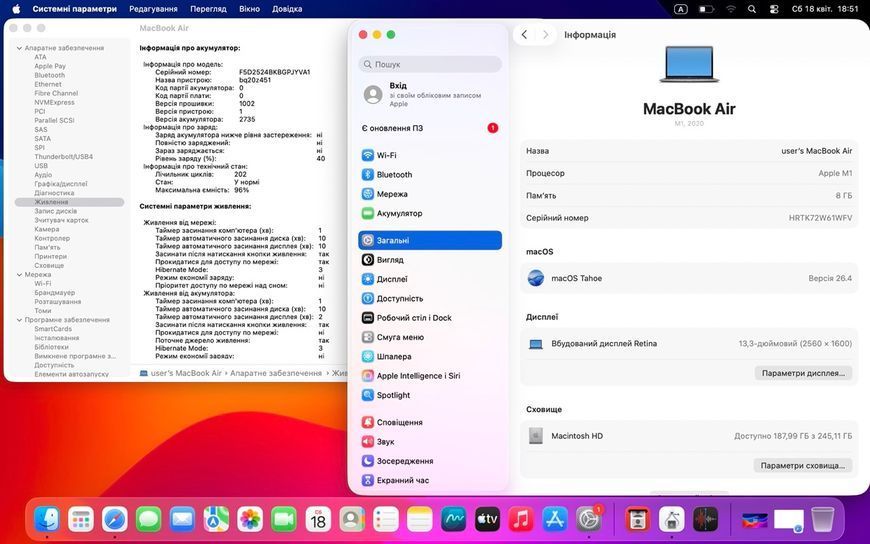Open Freeform app in the Dock
The width and height of the screenshot is (870, 544).
coord(453,520)
